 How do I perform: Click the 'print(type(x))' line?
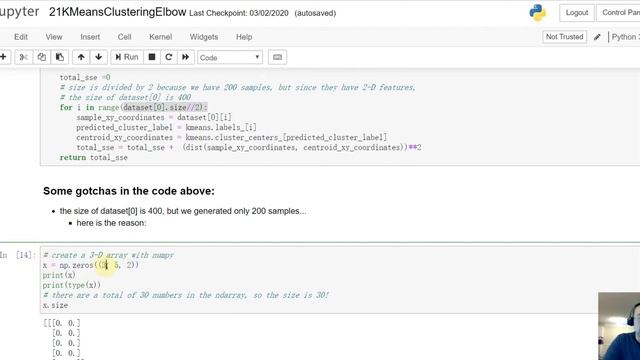(71, 285)
